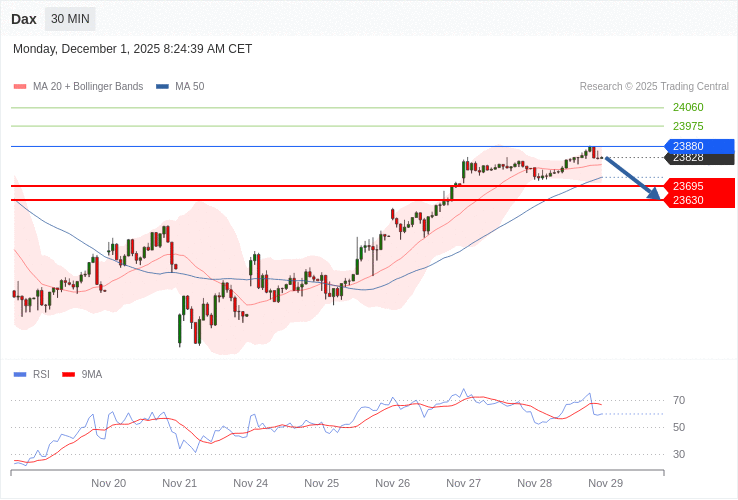Click the dark 23828 current price tag

[699, 158]
